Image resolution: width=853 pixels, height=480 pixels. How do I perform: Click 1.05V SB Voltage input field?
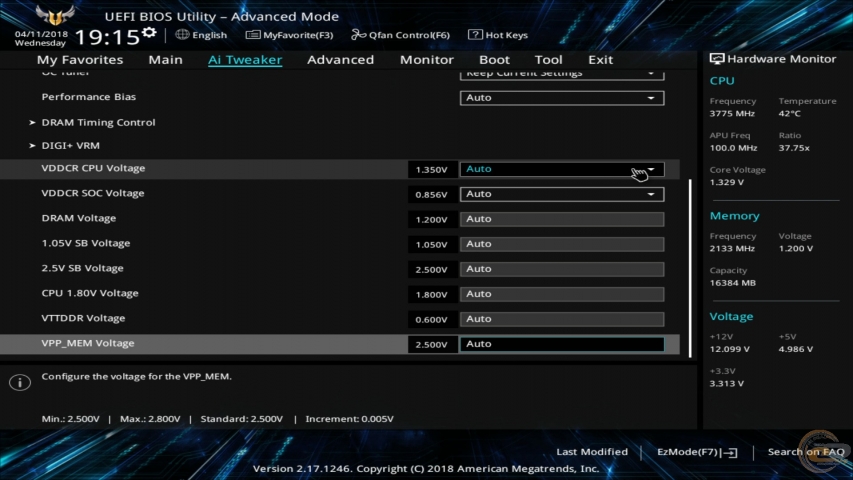point(562,244)
